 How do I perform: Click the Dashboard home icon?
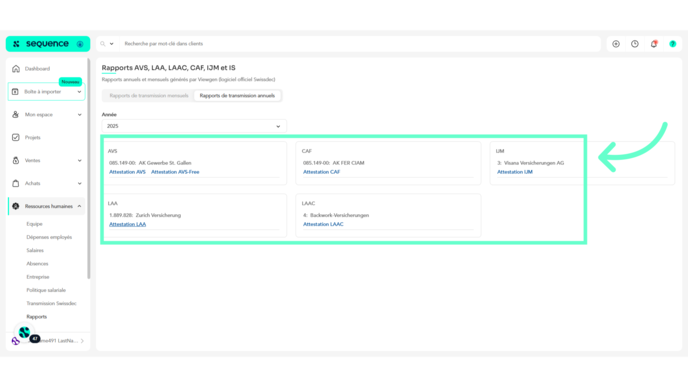(16, 68)
